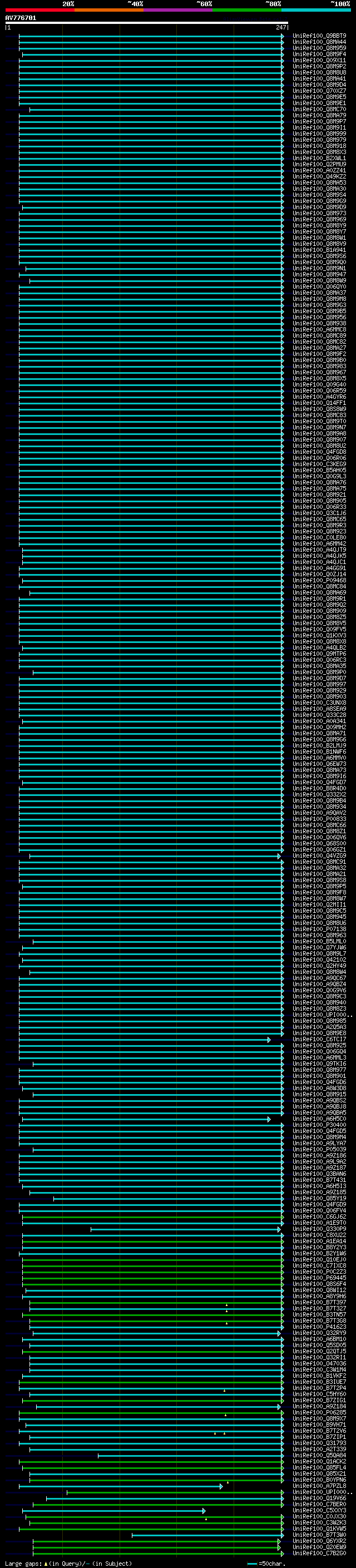Select hit label UniRef100_C6GJ62
The image size is (356, 1568).
click(x=319, y=1217)
